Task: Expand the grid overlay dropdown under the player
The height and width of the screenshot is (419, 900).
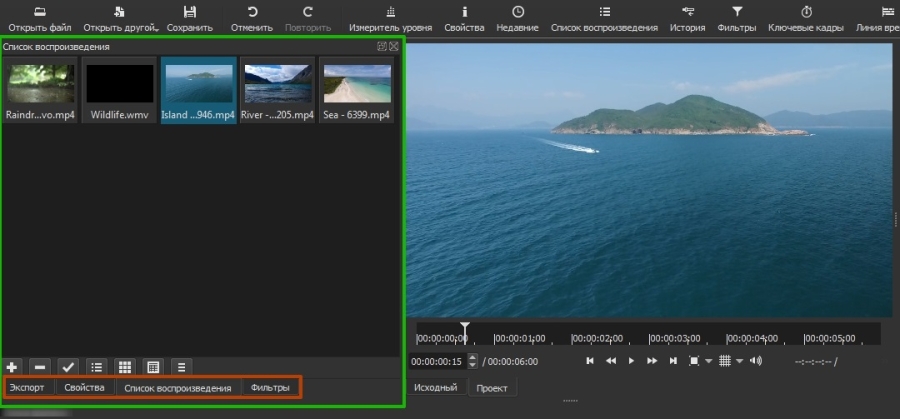Action: (x=739, y=361)
